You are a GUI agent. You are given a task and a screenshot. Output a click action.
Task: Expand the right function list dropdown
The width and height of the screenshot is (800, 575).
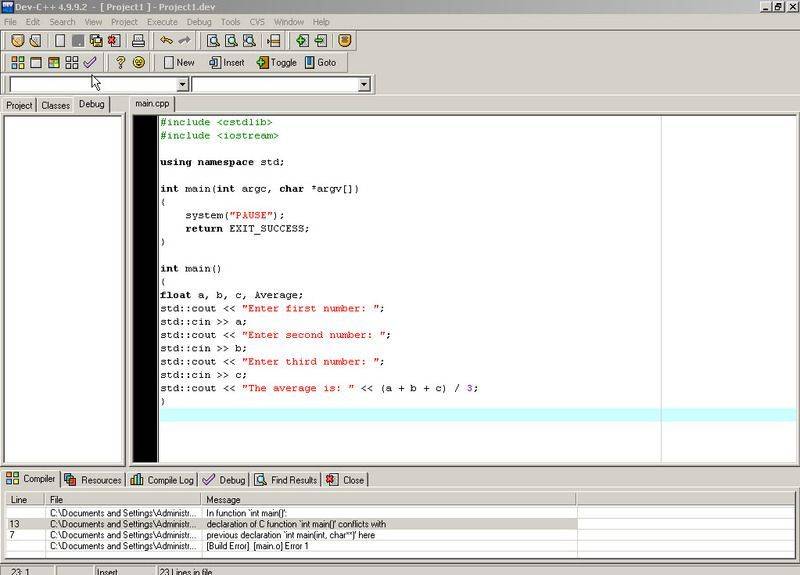coord(364,85)
